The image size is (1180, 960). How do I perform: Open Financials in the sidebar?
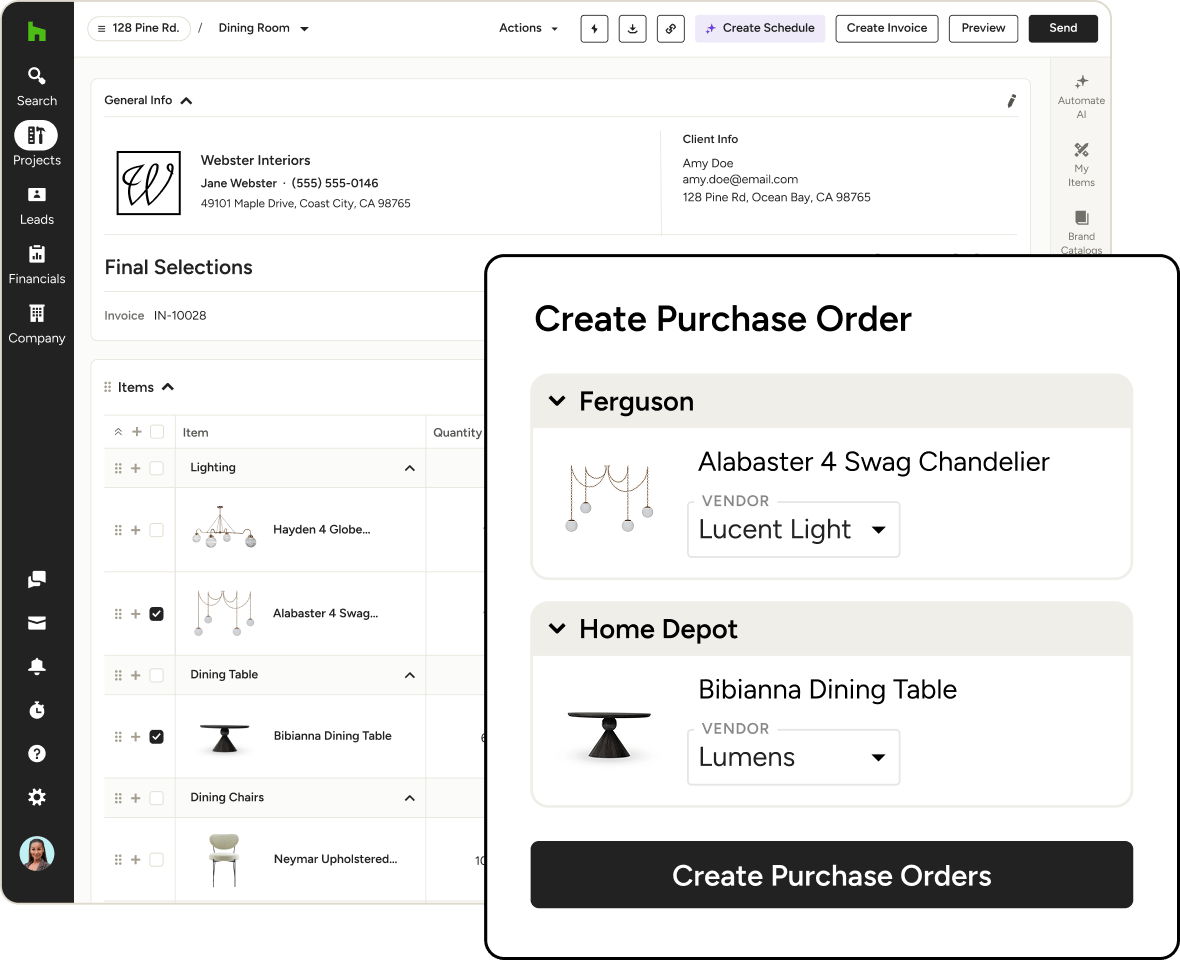(x=36, y=266)
